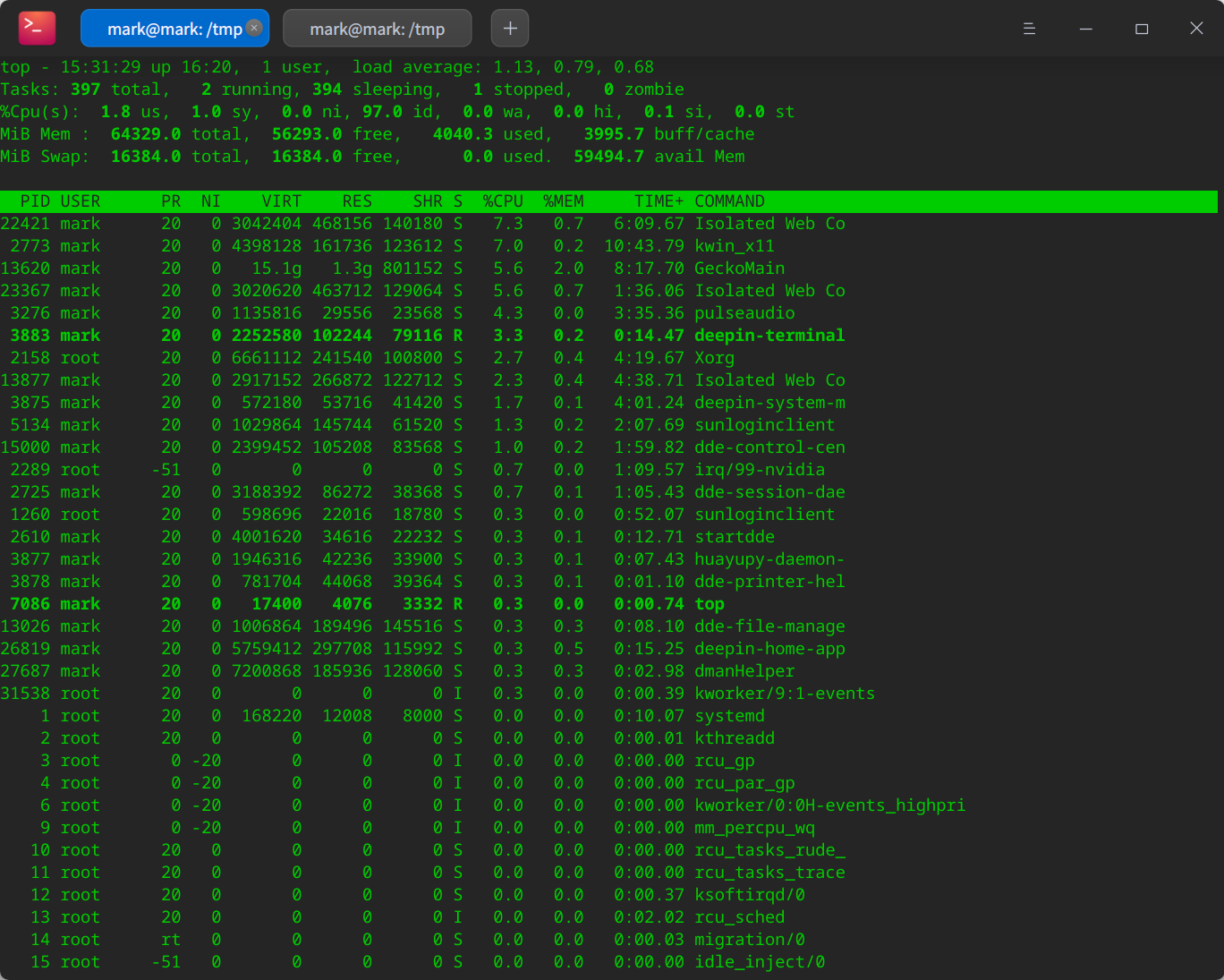
Task: Click the 'dde-control-cen' command text
Action: point(769,447)
